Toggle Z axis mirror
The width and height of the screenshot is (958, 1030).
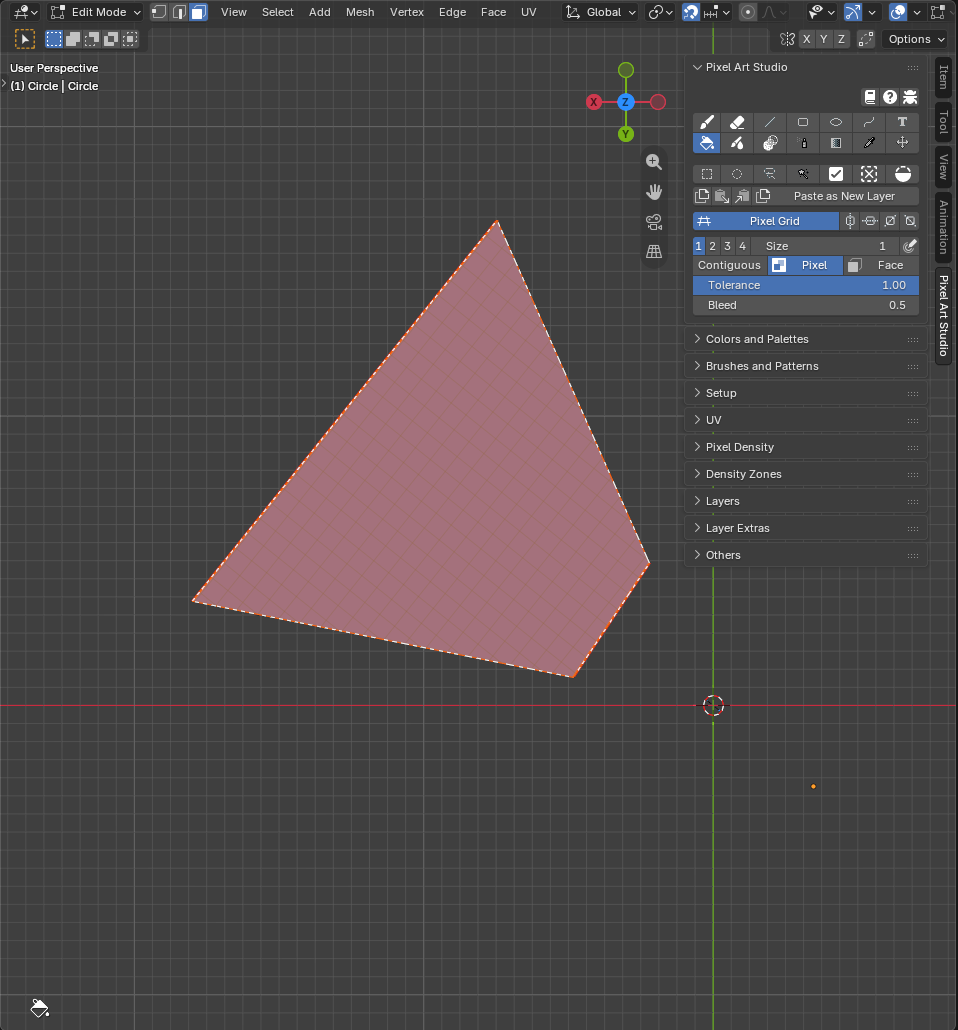[x=841, y=39]
